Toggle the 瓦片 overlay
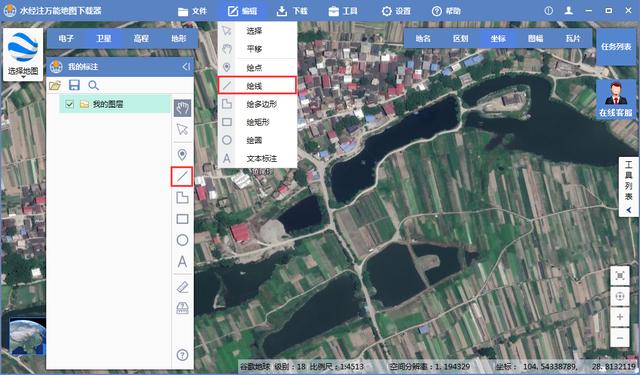640x375 pixels. point(573,38)
